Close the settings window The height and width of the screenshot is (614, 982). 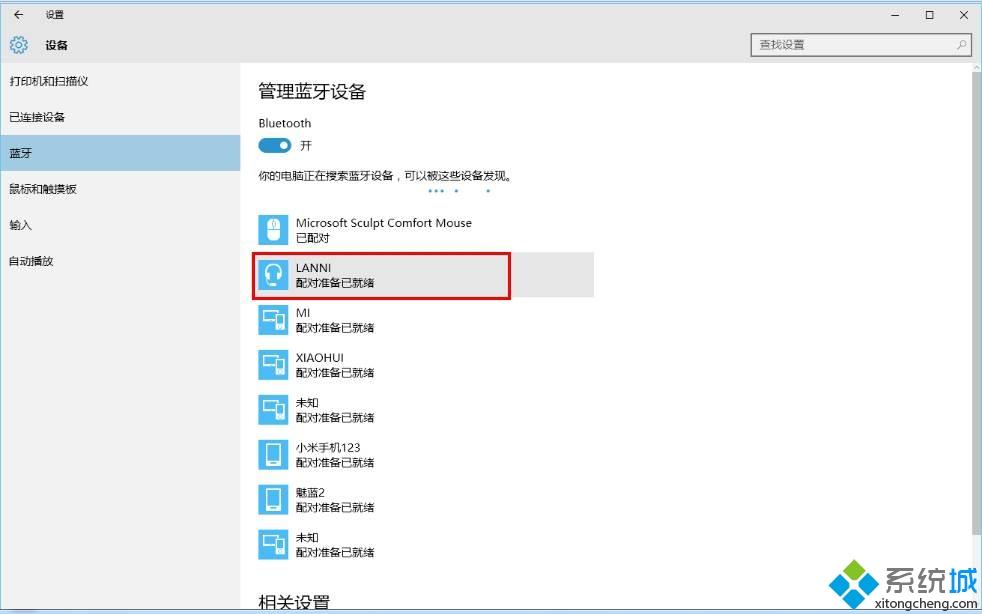coord(964,15)
